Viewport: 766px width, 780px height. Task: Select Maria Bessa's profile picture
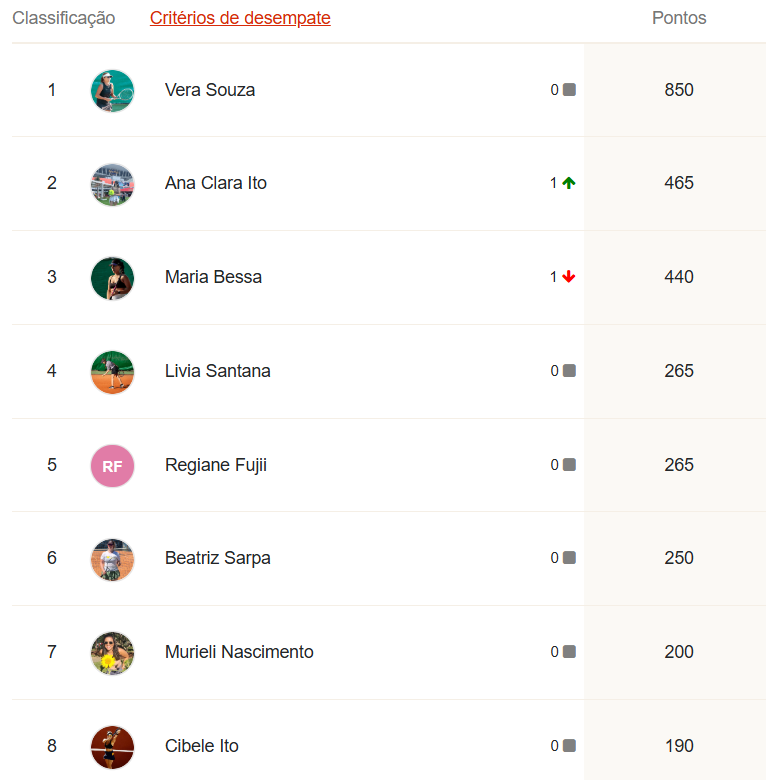[x=112, y=279]
